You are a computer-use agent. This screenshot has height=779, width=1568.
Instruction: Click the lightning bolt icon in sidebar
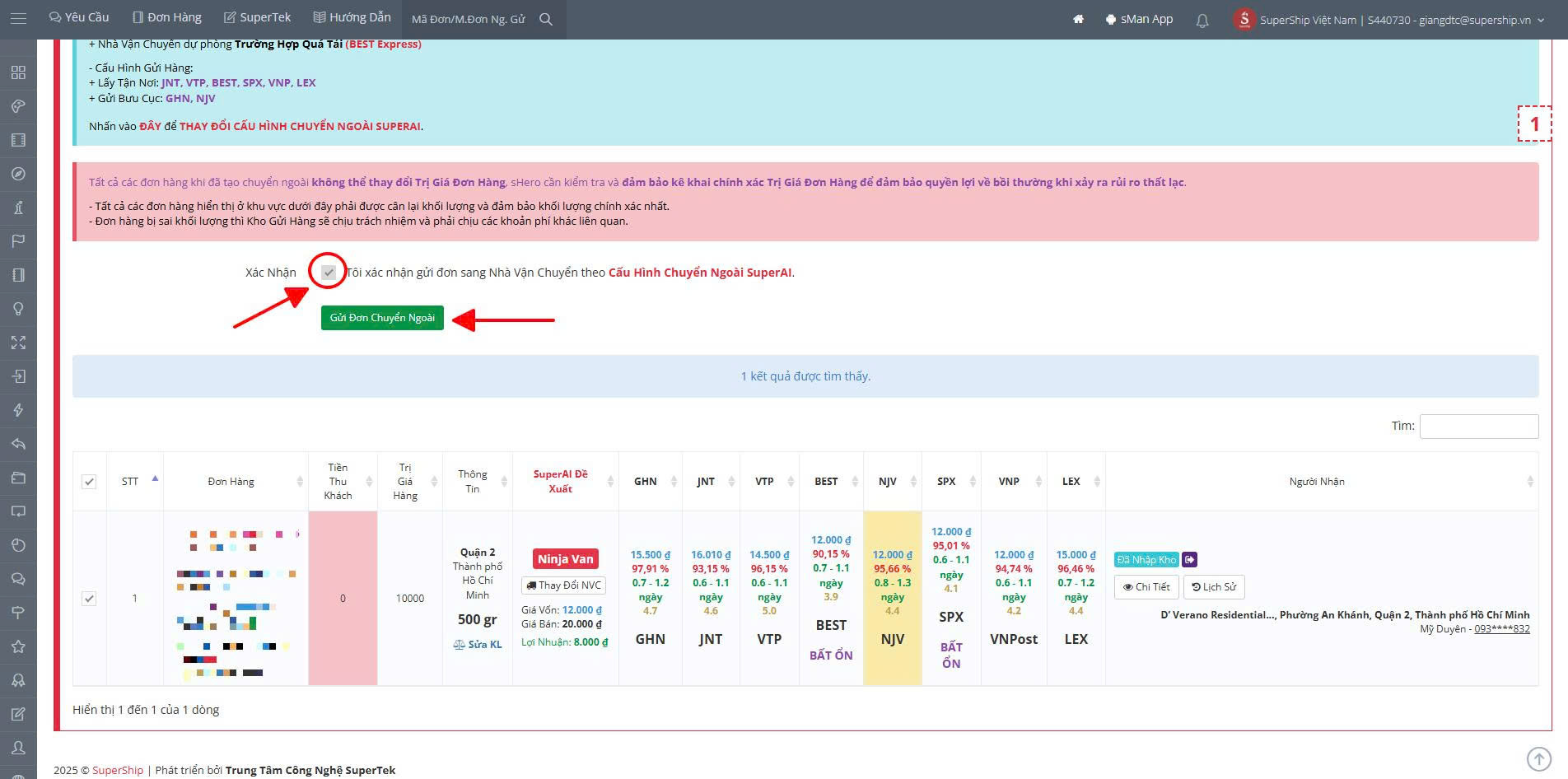click(x=18, y=410)
